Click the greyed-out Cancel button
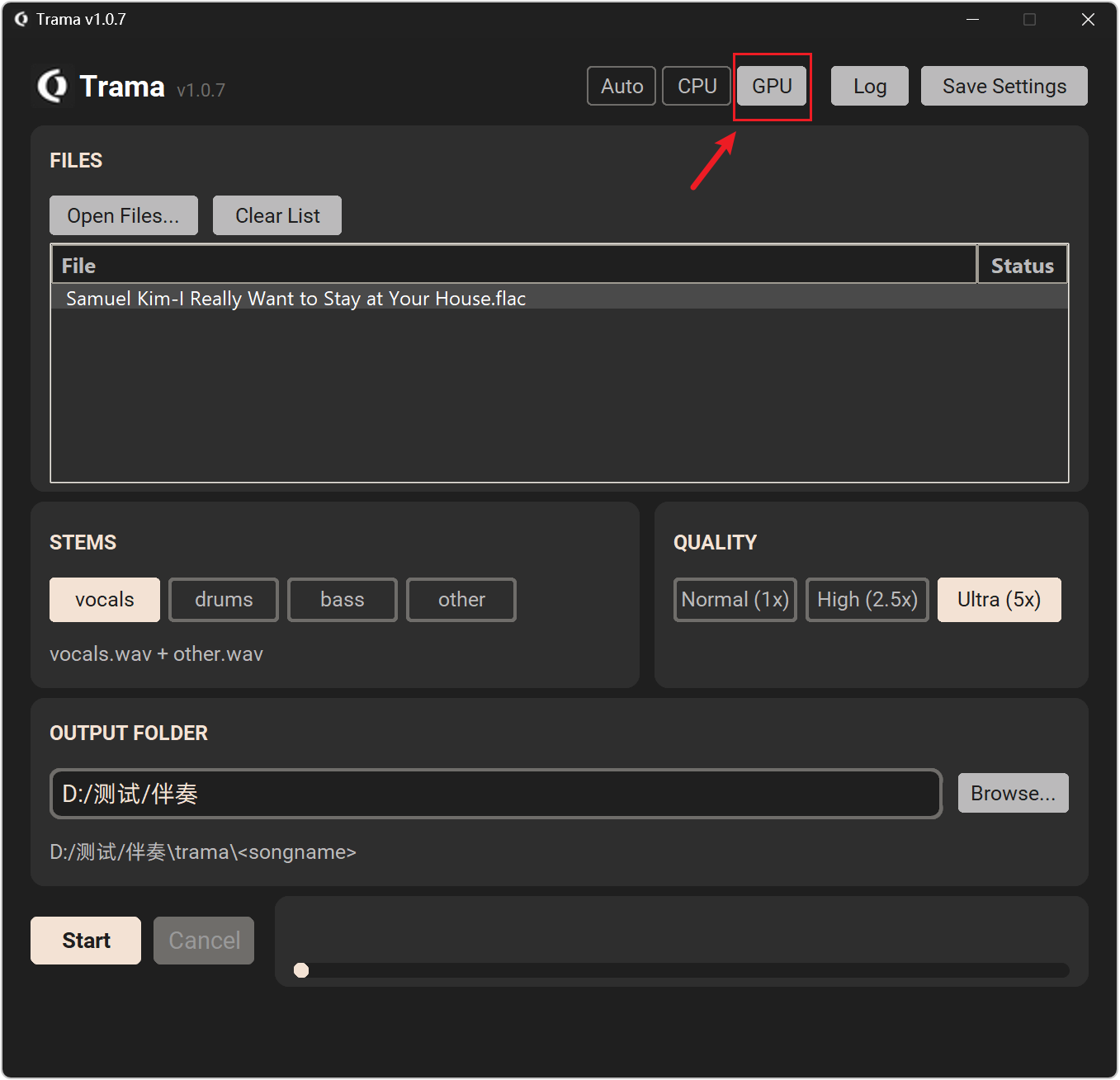This screenshot has width=1120, height=1080. 204,941
